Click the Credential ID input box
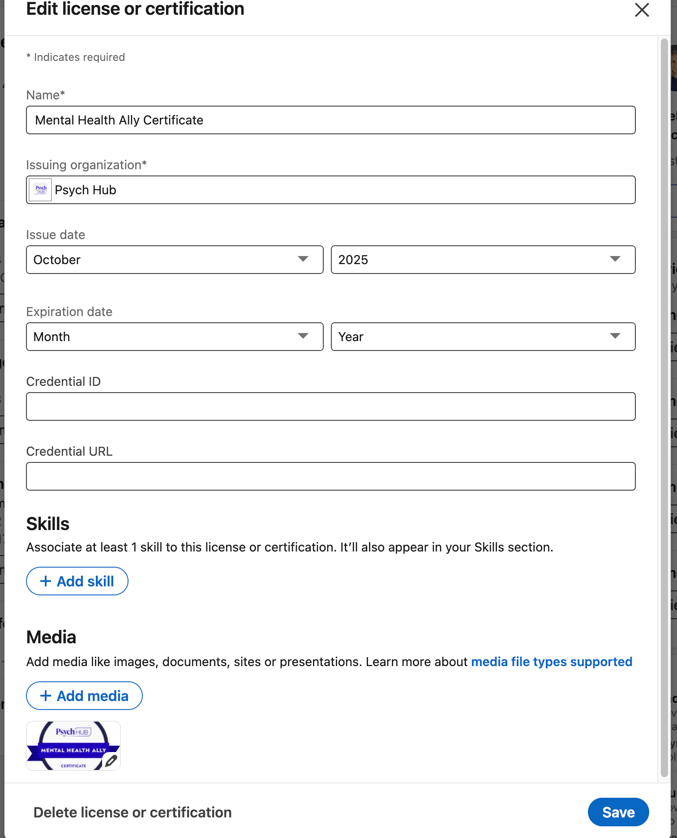Viewport: 677px width, 838px height. pos(330,407)
